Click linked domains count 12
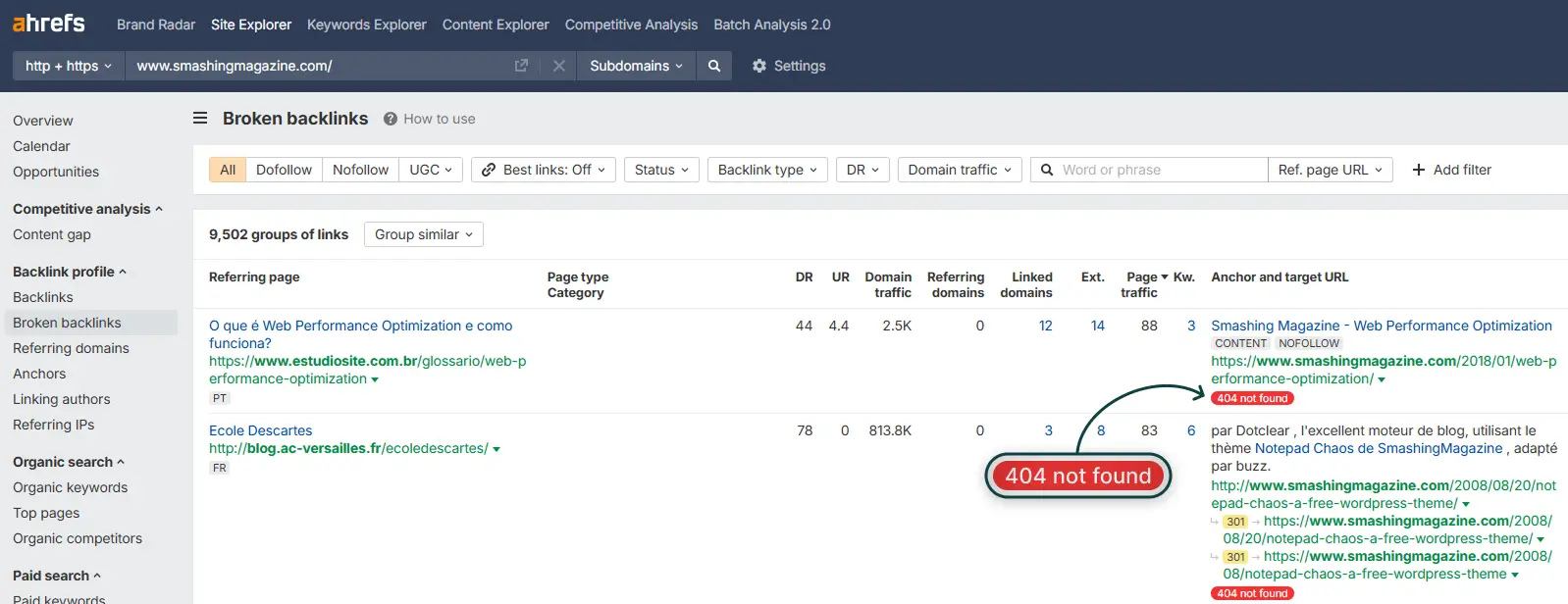 tap(1045, 326)
